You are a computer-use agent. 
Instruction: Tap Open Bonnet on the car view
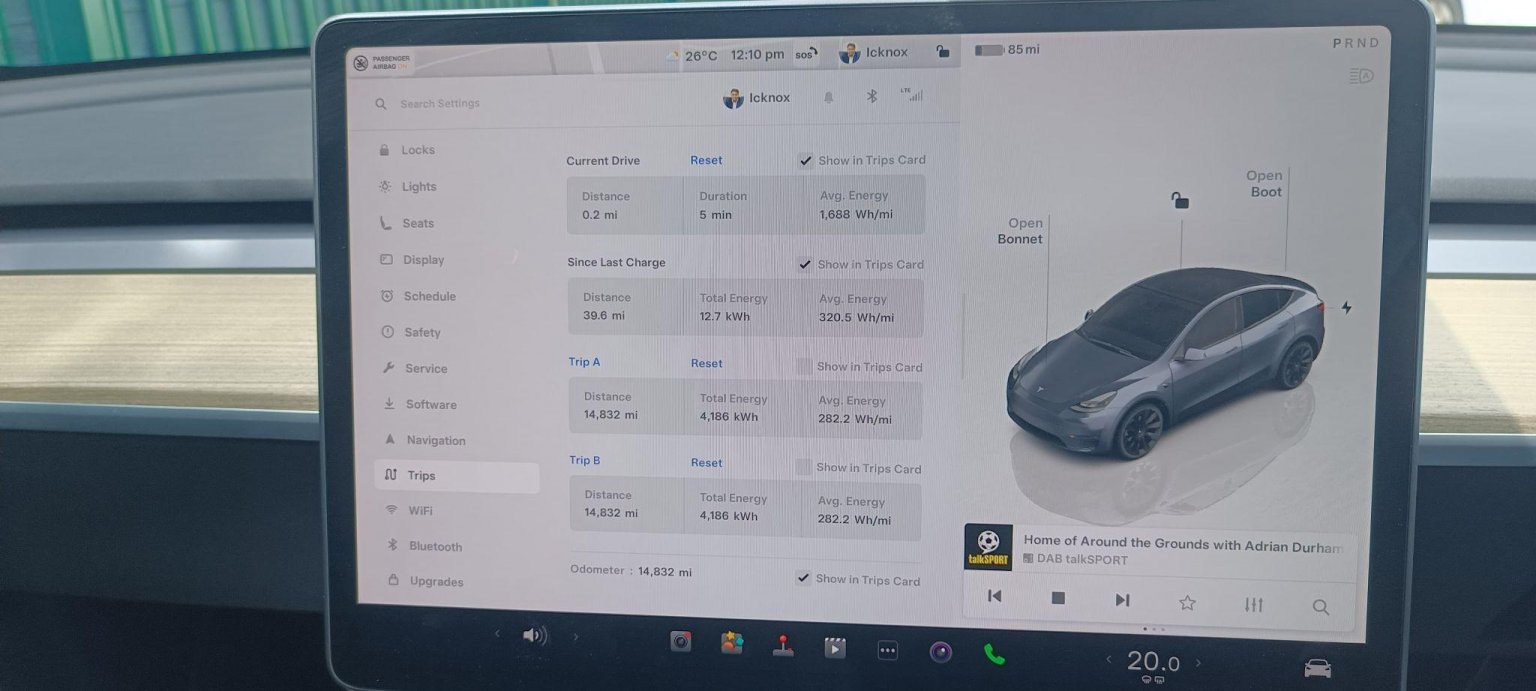coord(1020,231)
